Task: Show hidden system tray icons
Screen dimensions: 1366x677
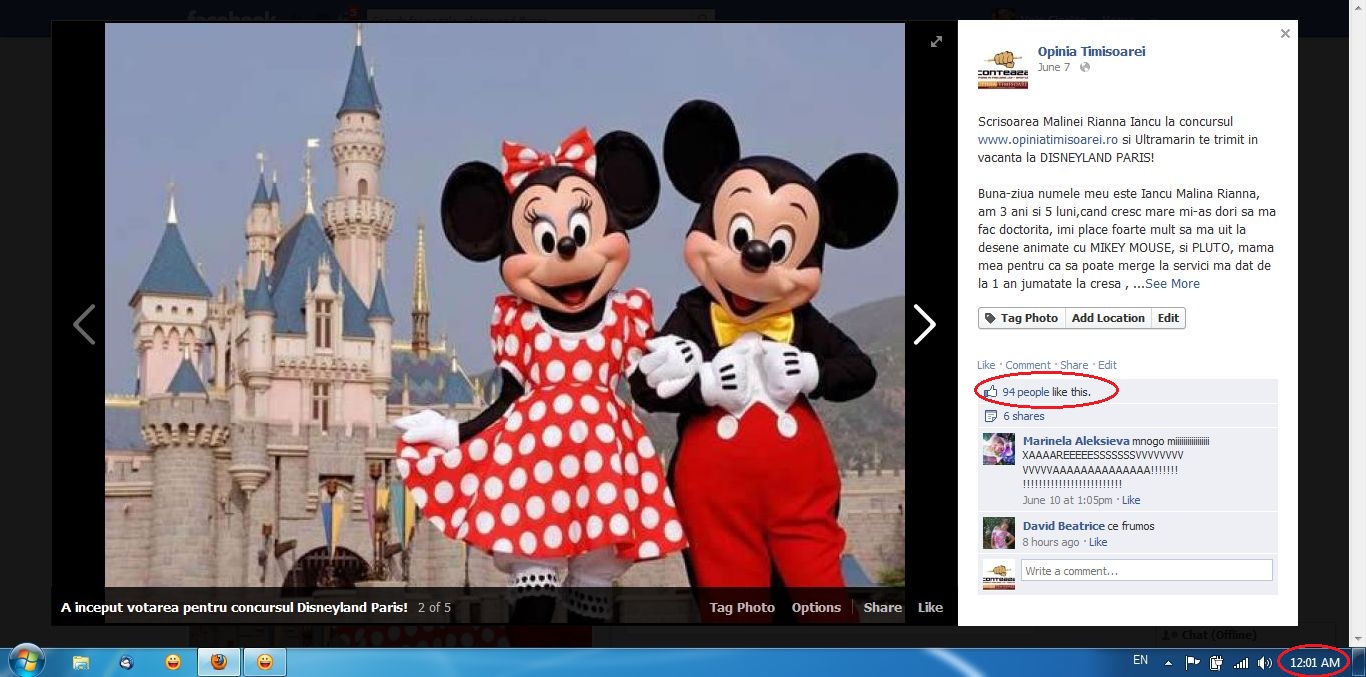Action: coord(1168,663)
